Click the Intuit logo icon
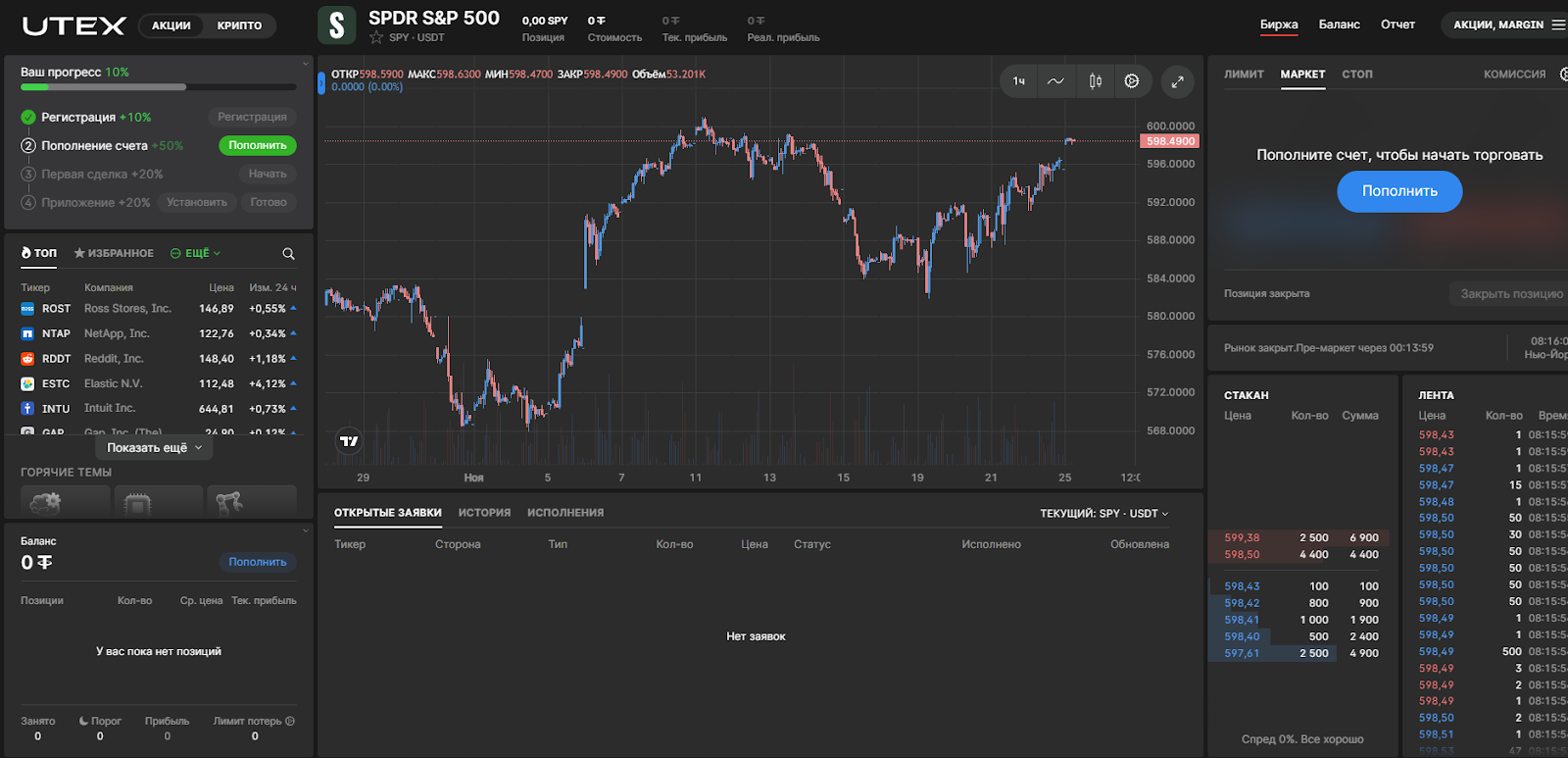This screenshot has height=758, width=1568. (27, 409)
